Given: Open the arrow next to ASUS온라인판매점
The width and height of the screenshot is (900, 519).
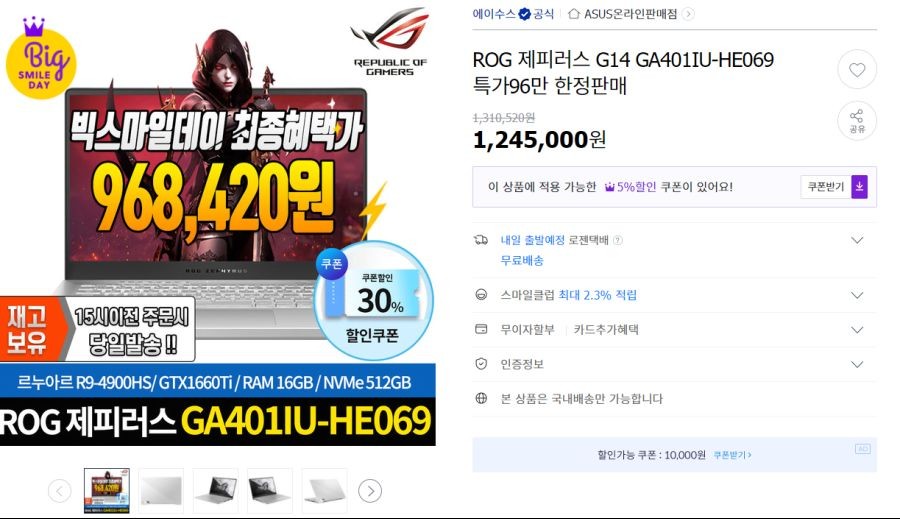Looking at the screenshot, I should coord(688,14).
